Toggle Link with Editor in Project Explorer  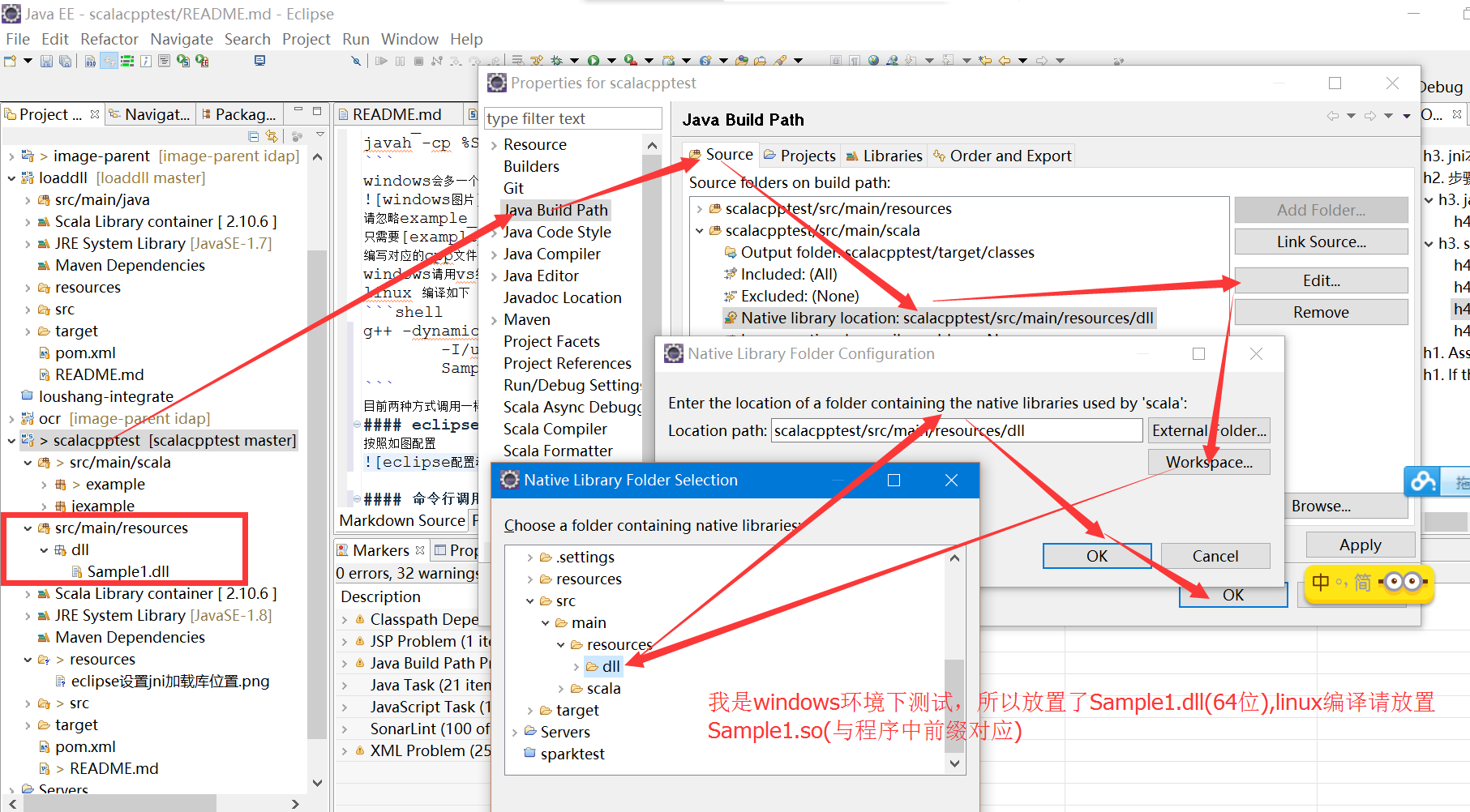(x=272, y=136)
